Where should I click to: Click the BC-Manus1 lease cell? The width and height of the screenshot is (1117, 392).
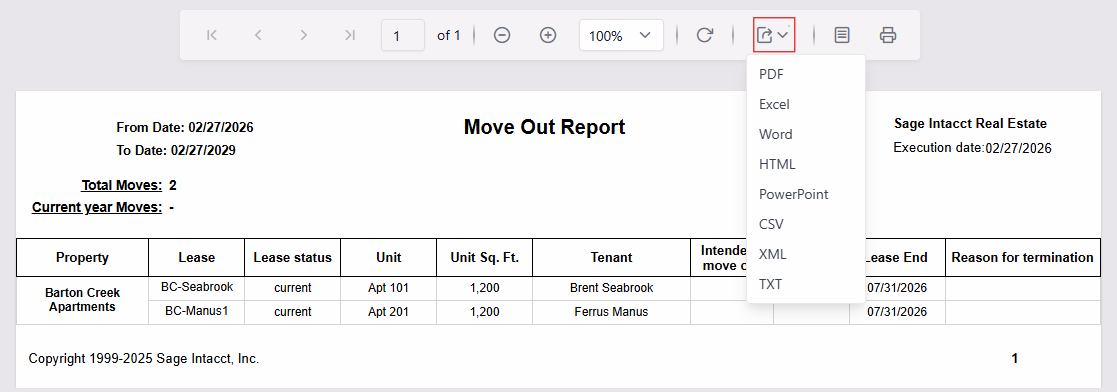[197, 311]
